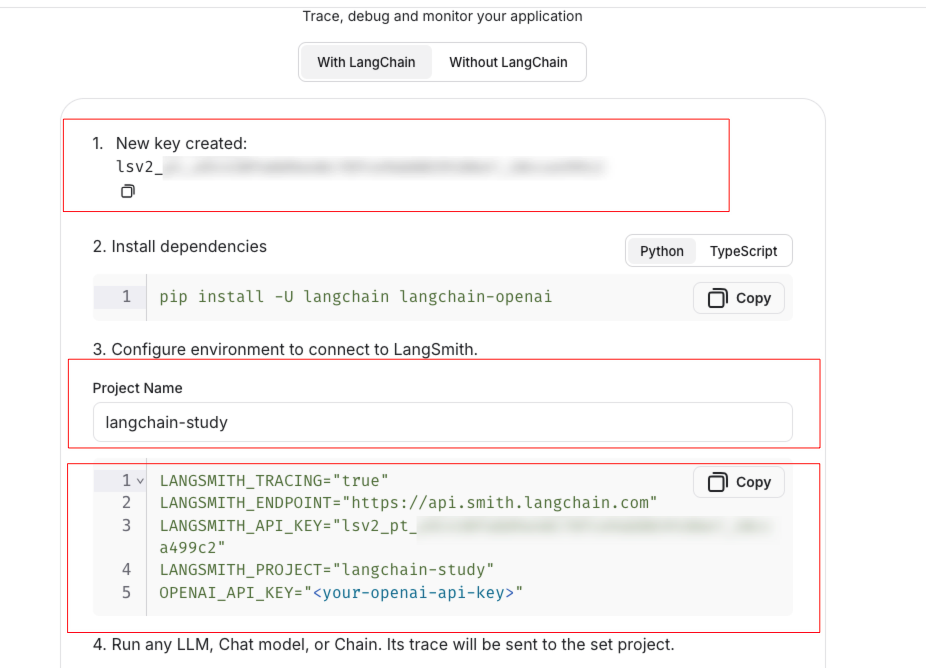Copy the newly created API key
926x668 pixels.
point(128,191)
